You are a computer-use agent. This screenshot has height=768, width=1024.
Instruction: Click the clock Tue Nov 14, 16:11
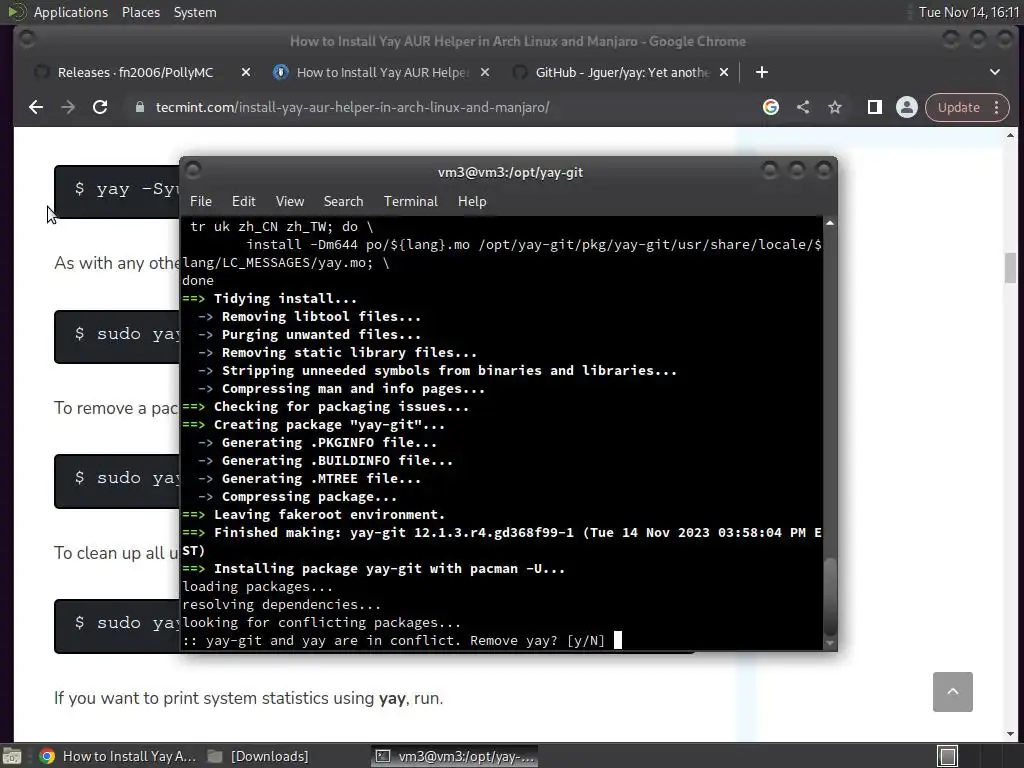pyautogui.click(x=969, y=12)
